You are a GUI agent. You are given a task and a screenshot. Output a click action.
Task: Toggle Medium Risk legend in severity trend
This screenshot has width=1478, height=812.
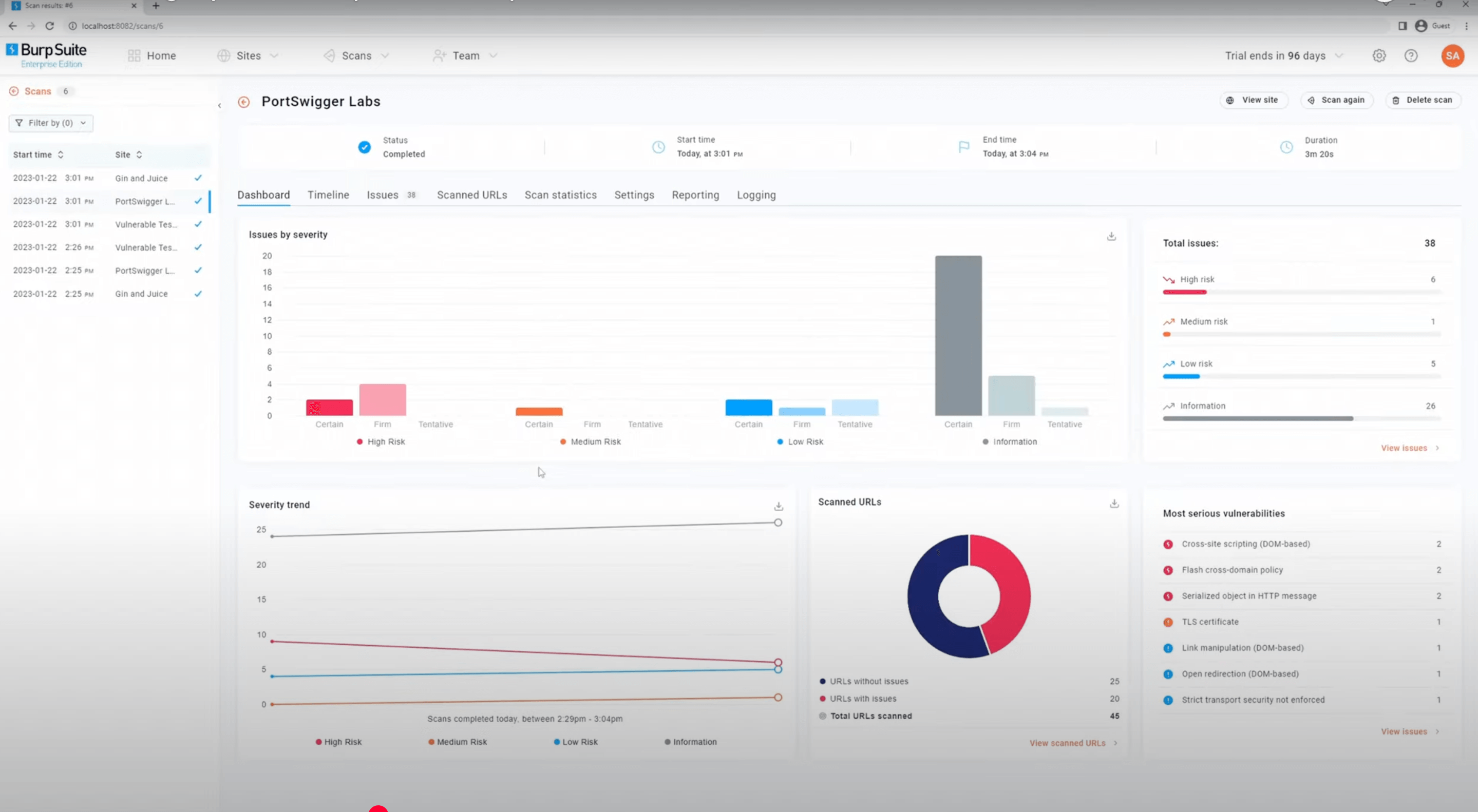(x=457, y=742)
